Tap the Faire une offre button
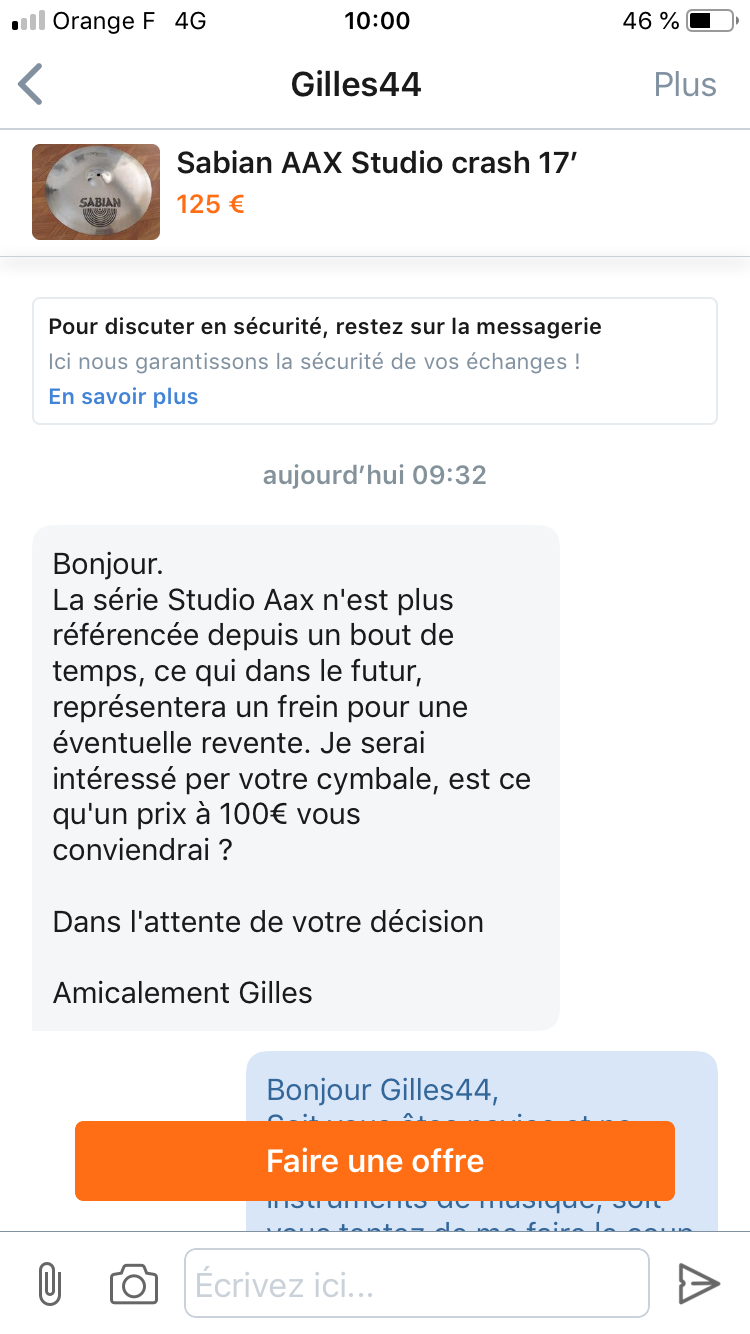Image resolution: width=750 pixels, height=1334 pixels. pos(375,1161)
